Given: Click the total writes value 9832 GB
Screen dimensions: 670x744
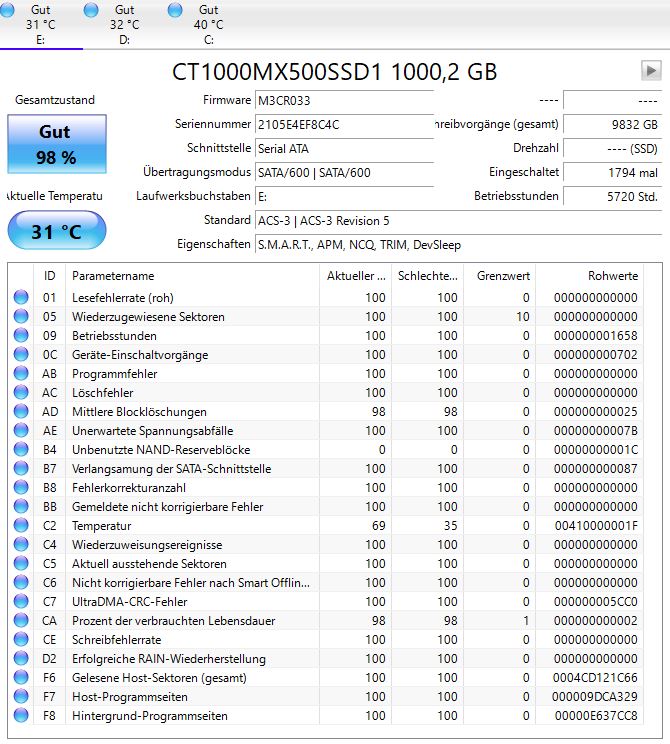Looking at the screenshot, I should (612, 125).
